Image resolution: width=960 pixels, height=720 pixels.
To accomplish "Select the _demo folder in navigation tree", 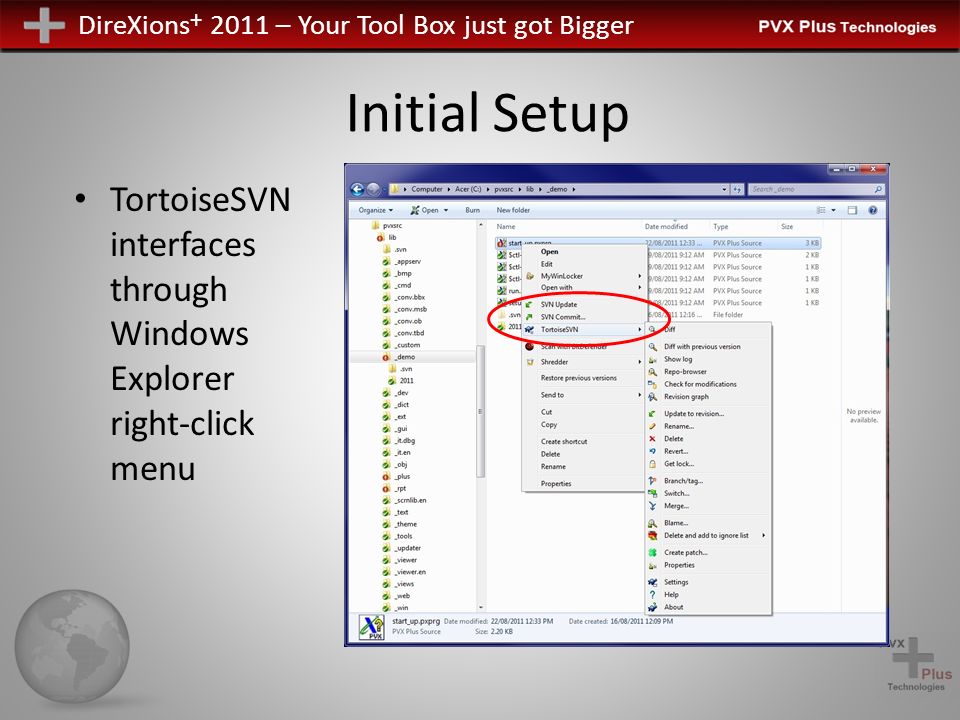I will [405, 357].
